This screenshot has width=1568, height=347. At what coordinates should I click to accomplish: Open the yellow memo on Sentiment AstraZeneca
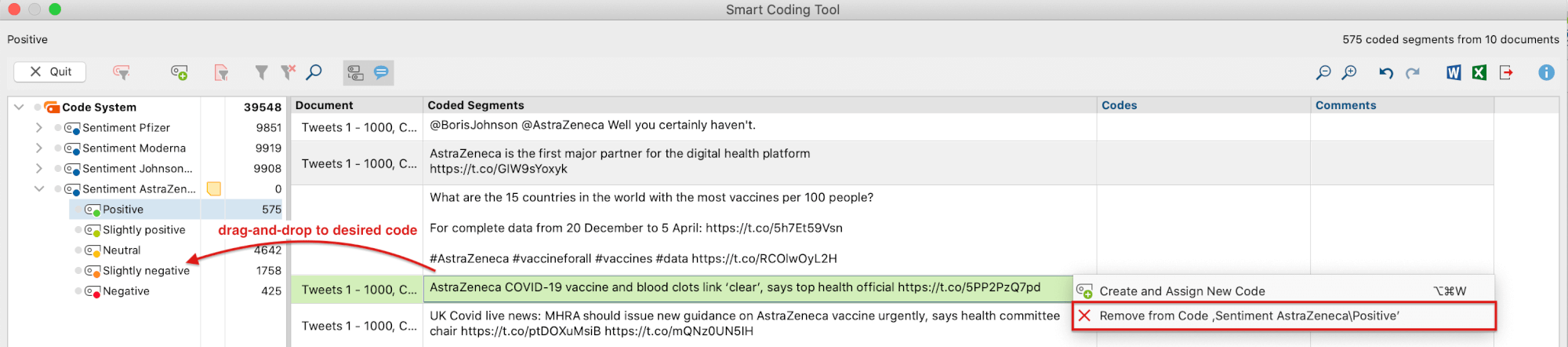tap(213, 188)
